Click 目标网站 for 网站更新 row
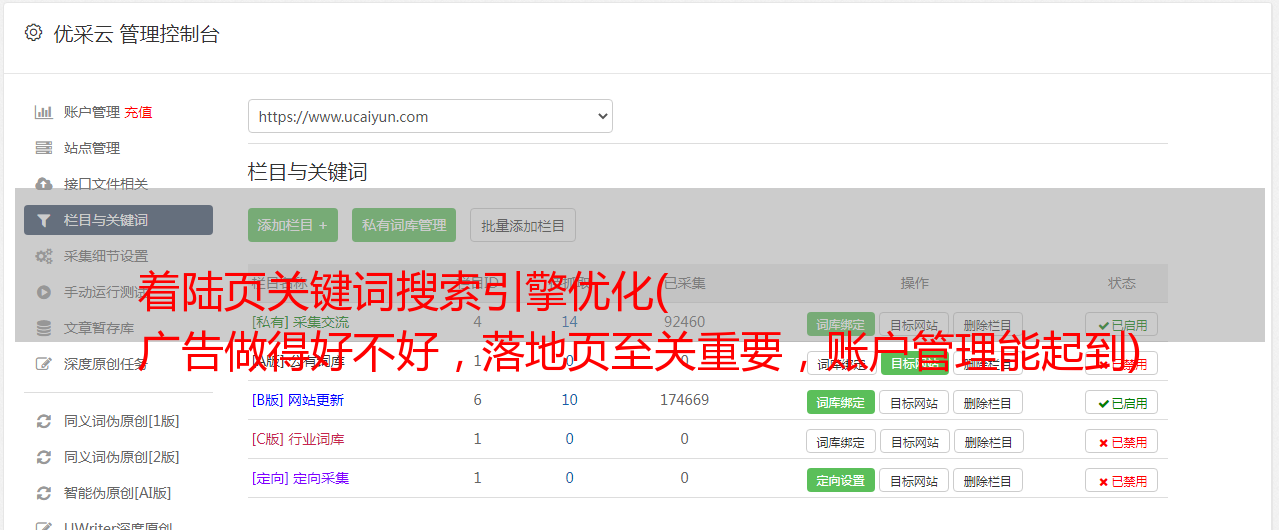This screenshot has width=1279, height=530. point(914,402)
